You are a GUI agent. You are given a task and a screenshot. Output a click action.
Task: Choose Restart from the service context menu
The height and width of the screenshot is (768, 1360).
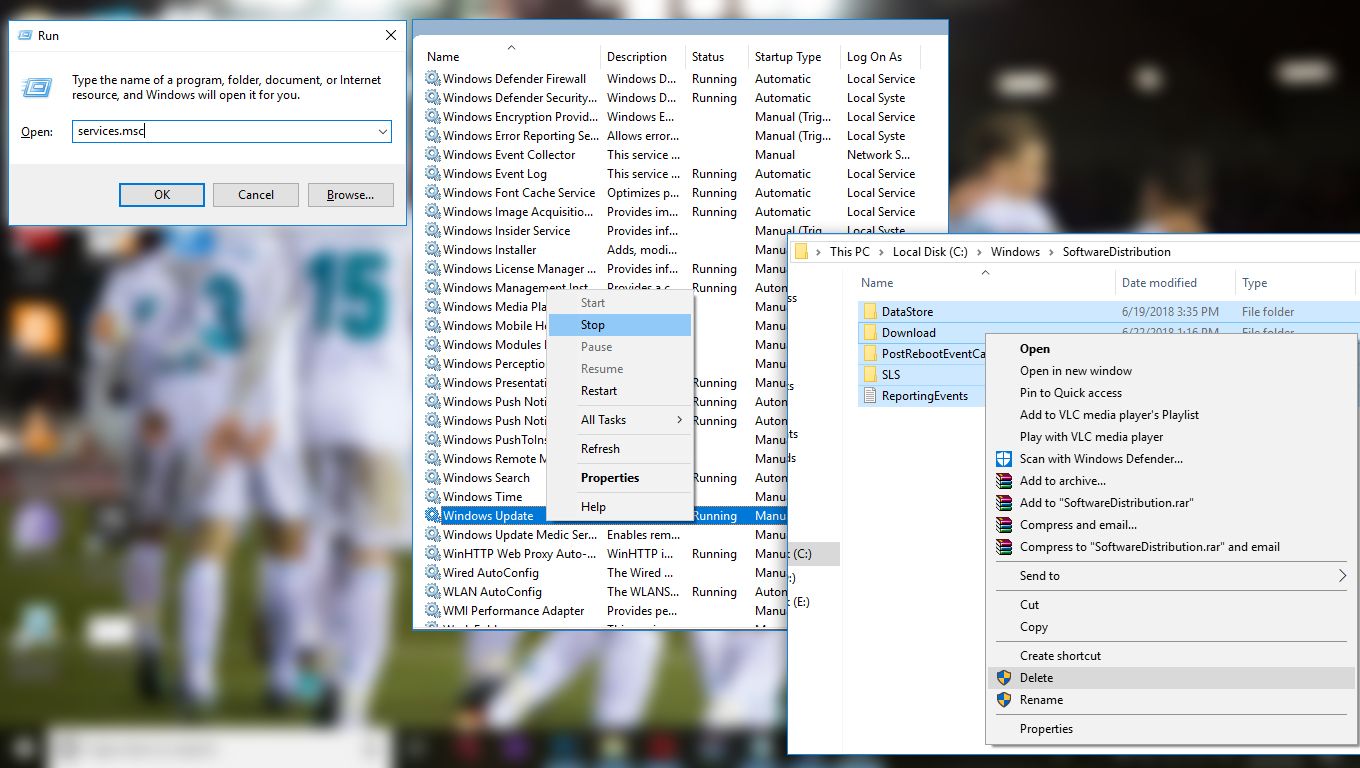click(x=620, y=391)
